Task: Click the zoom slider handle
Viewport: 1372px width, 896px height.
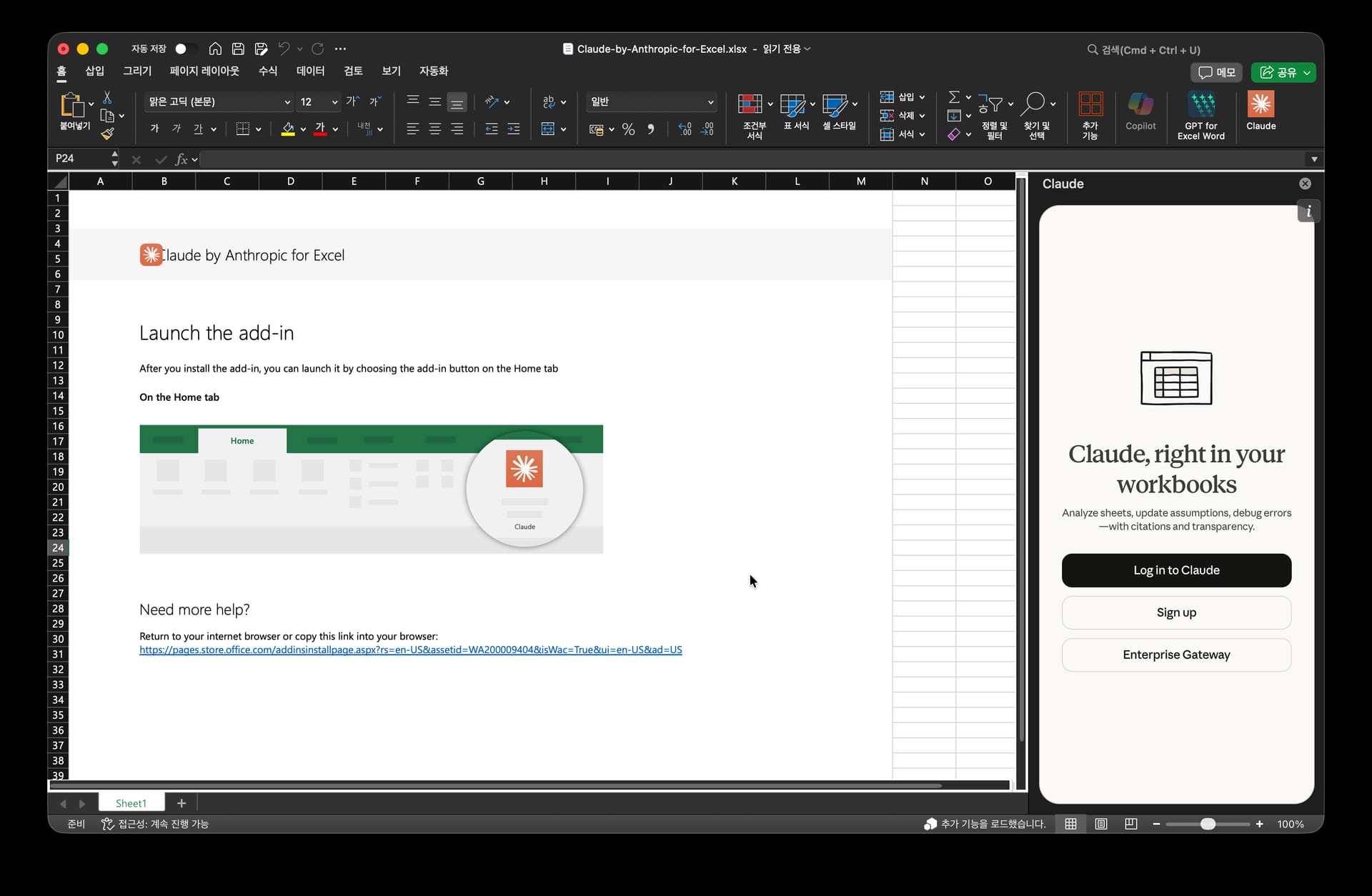Action: click(1208, 824)
